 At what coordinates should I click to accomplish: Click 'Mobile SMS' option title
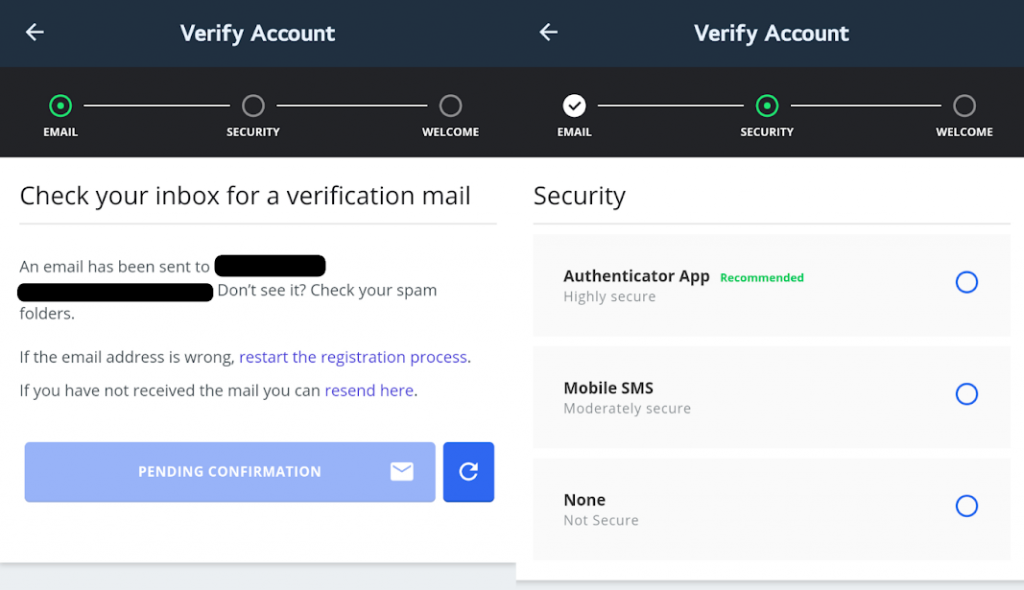[x=609, y=388]
